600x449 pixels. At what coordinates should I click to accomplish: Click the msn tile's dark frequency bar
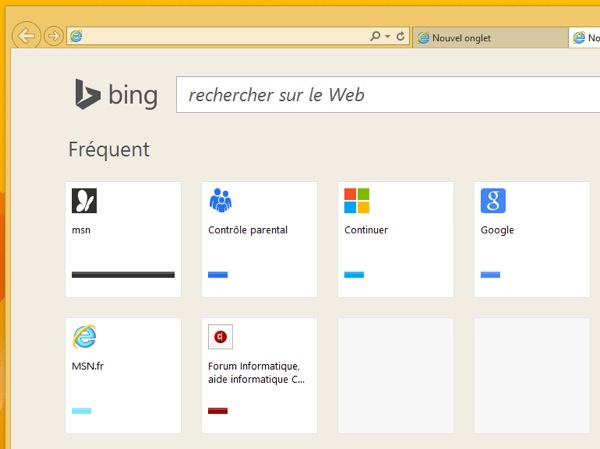coord(123,274)
